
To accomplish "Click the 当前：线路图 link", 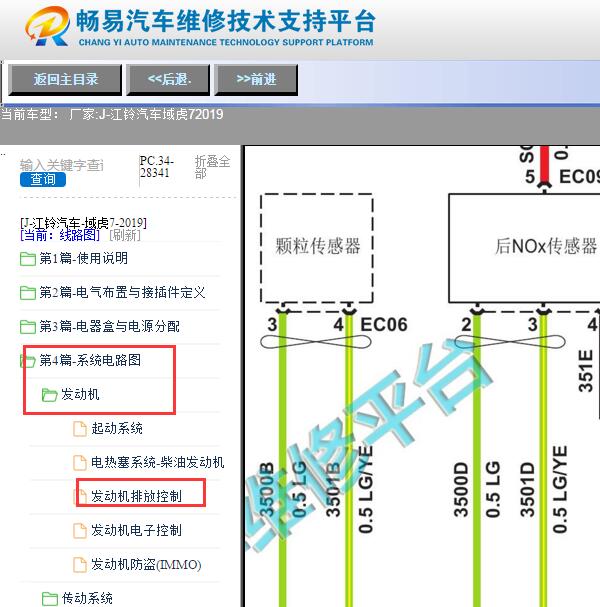I will (x=60, y=235).
